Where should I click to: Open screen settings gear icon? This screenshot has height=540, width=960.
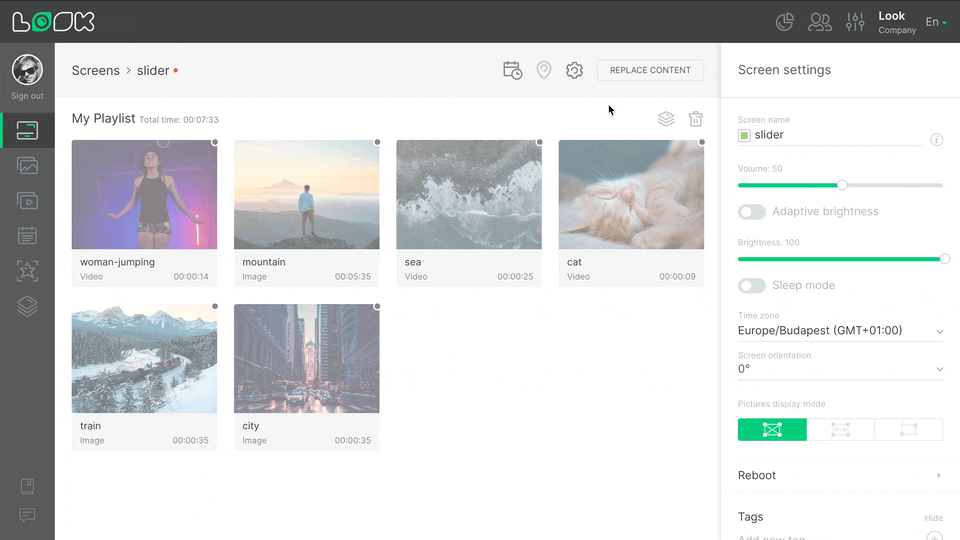574,70
